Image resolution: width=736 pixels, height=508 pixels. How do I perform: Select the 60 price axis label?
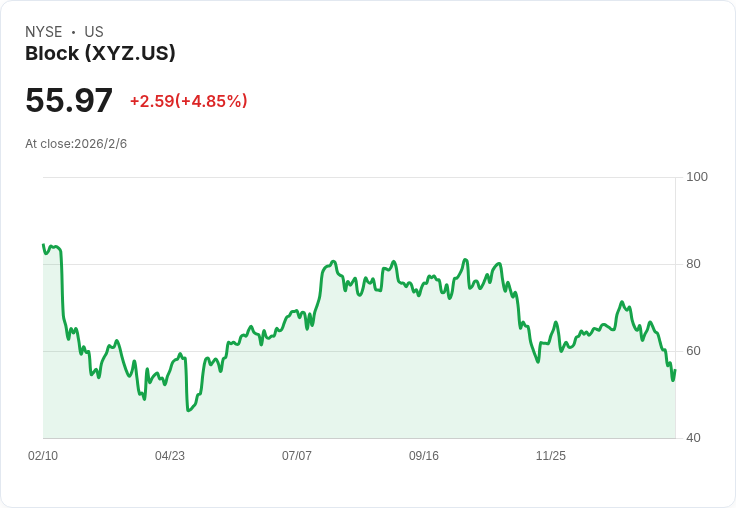pos(693,351)
